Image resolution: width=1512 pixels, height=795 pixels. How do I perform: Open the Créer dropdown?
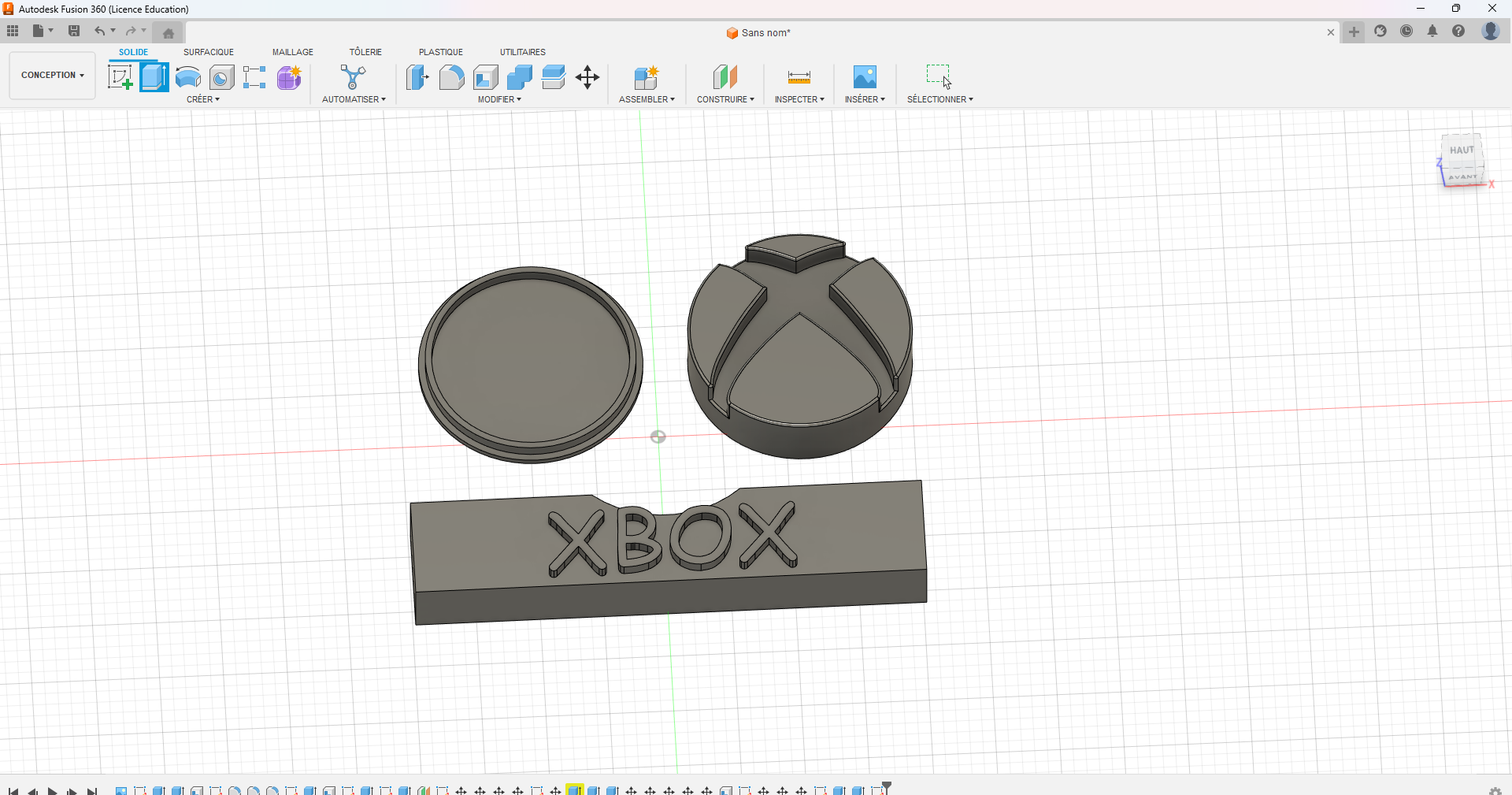click(x=203, y=99)
